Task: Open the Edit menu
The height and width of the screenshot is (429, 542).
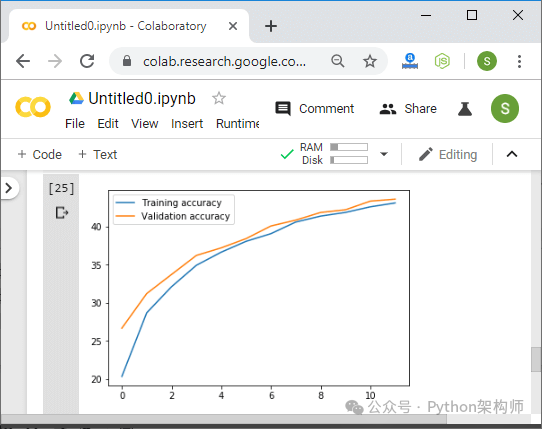Action: point(108,123)
